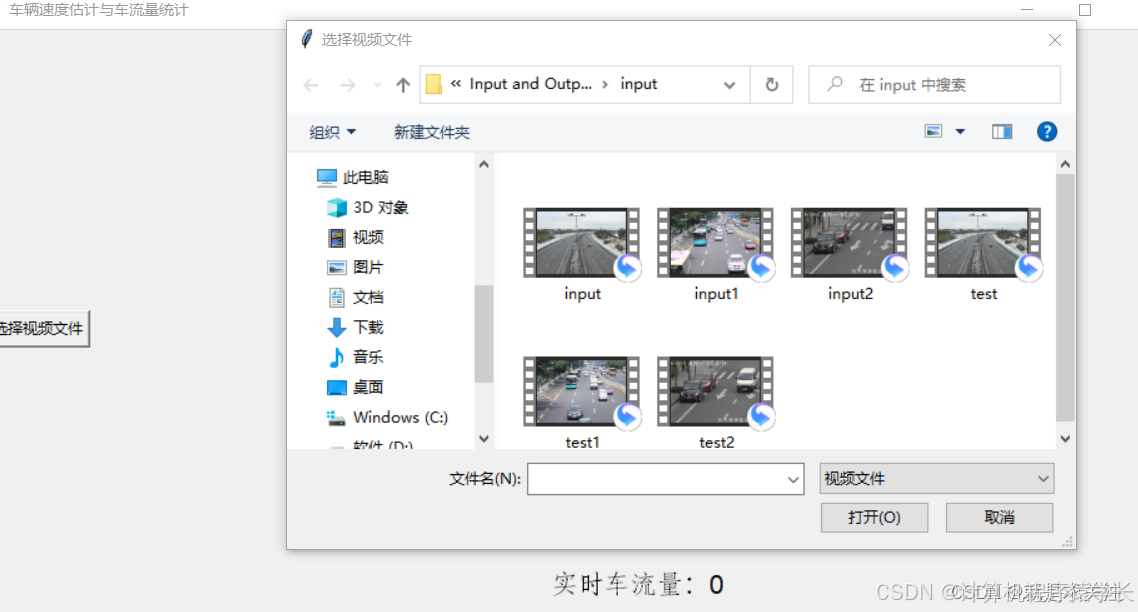This screenshot has width=1138, height=612.
Task: Click the back navigation arrow
Action: click(310, 84)
